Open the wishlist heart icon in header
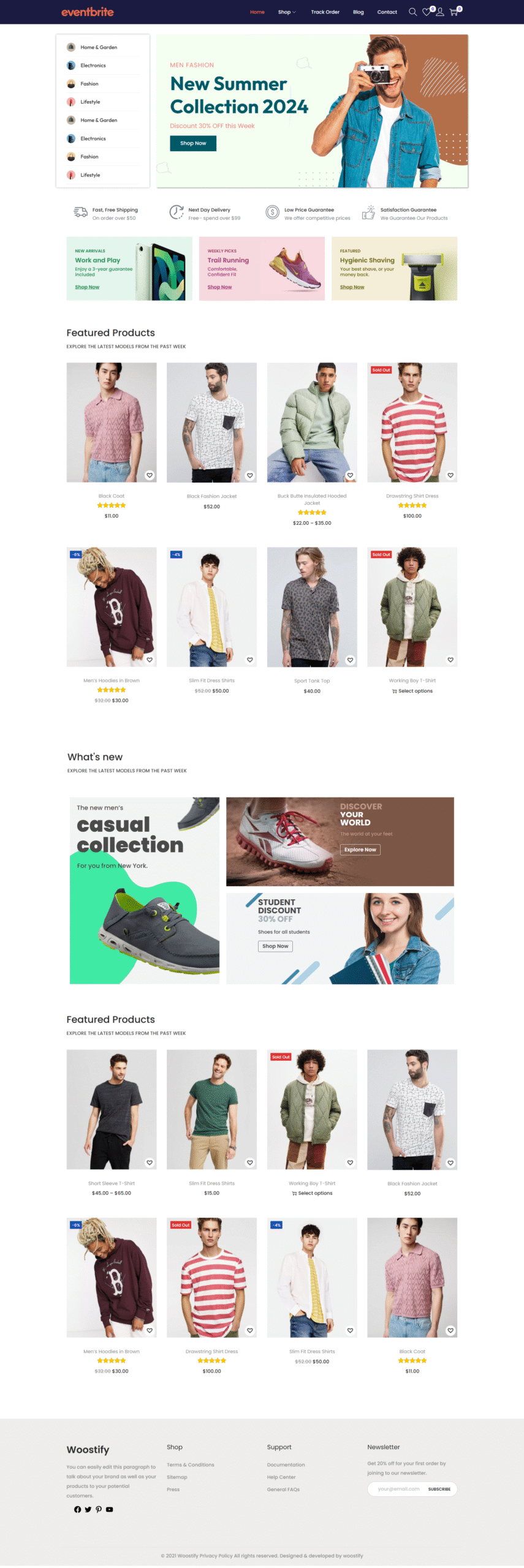 [x=427, y=12]
